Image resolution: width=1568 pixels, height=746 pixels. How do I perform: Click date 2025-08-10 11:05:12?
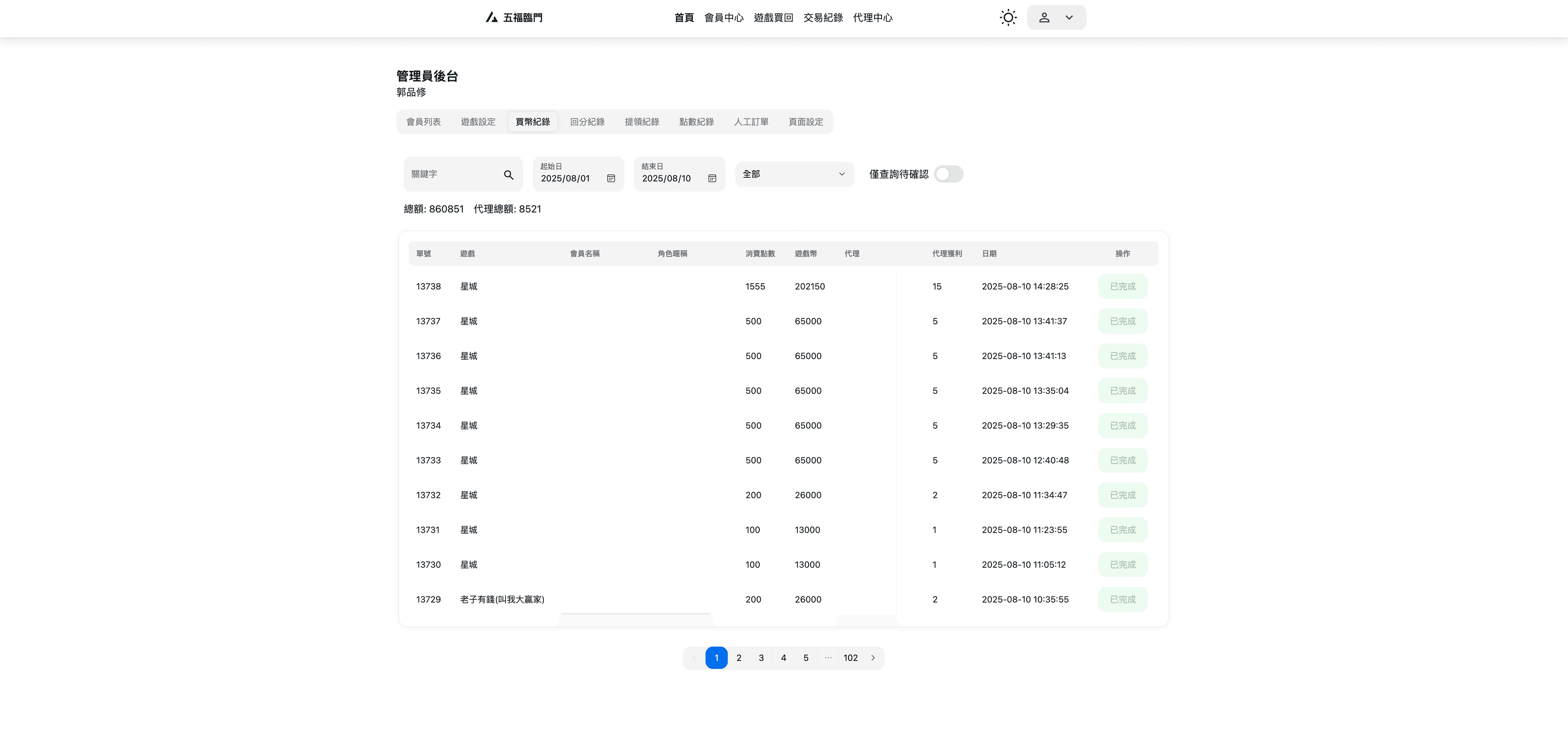tap(1024, 565)
